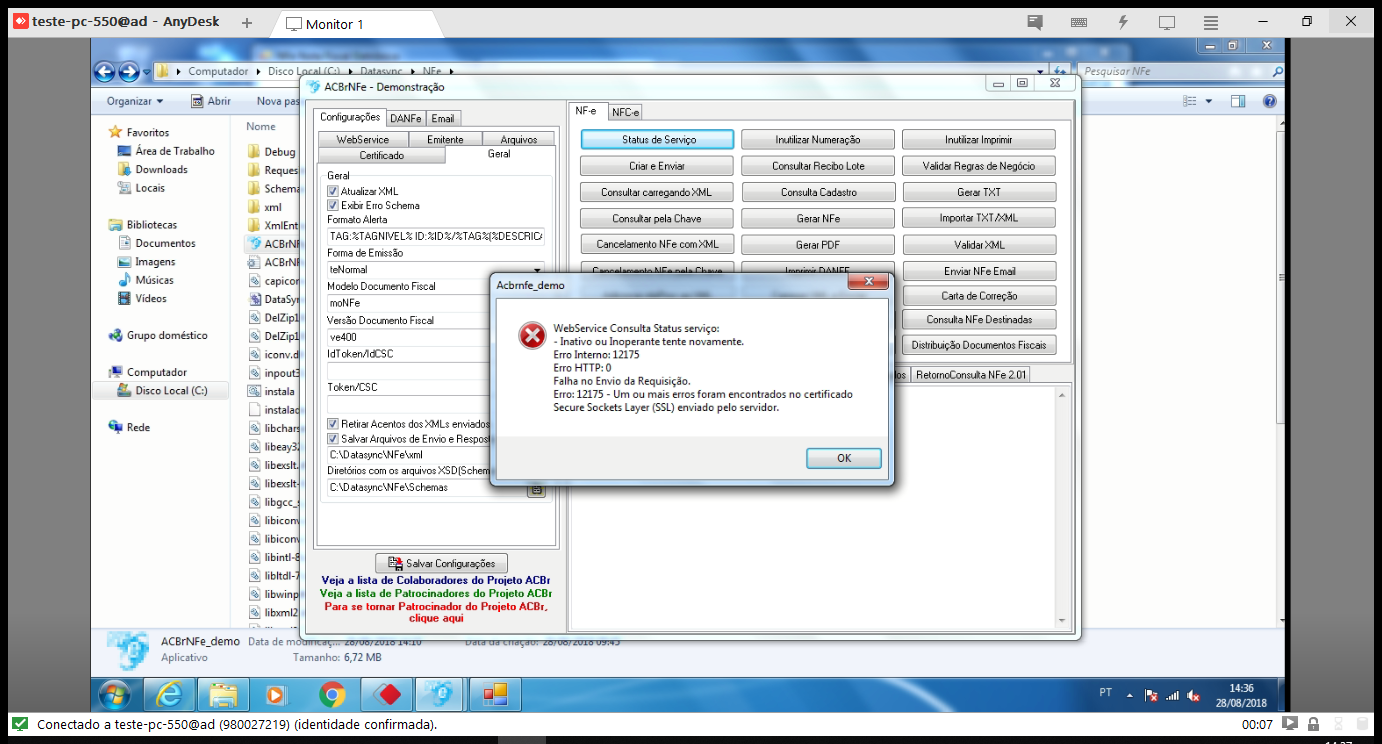Screen dimensions: 1382x744
Task: Open the AnyDesk hamburger menu
Action: 1211,22
